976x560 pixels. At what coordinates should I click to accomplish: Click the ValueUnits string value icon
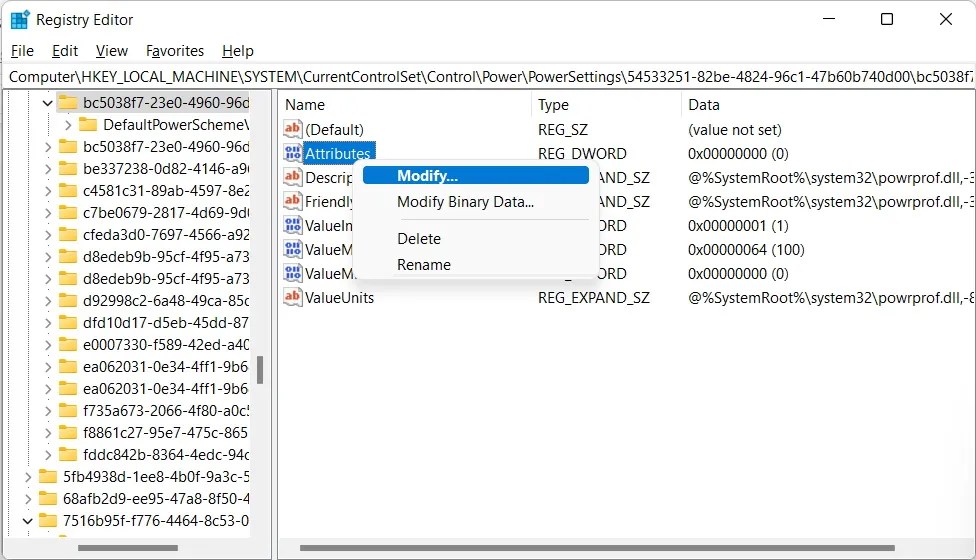coord(293,297)
